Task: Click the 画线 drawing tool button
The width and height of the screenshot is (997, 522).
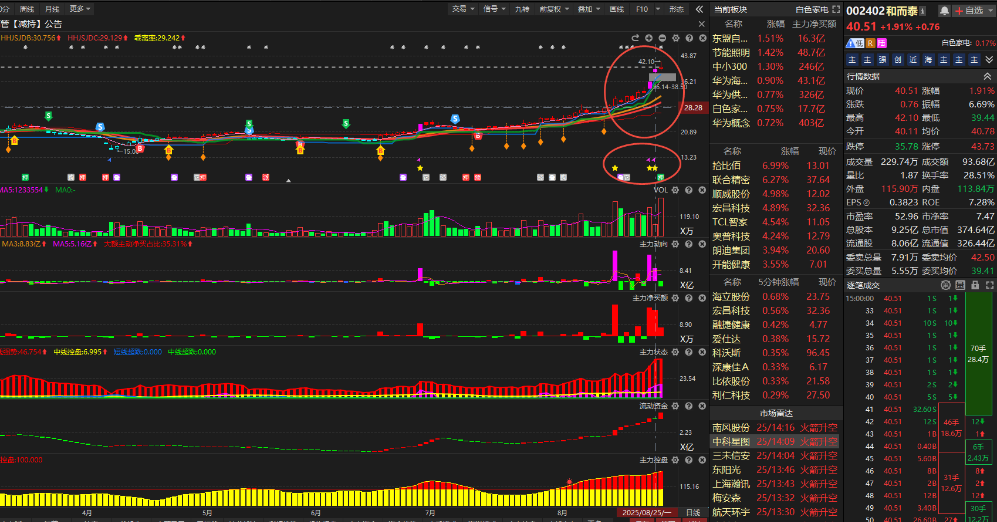Action: (x=617, y=9)
